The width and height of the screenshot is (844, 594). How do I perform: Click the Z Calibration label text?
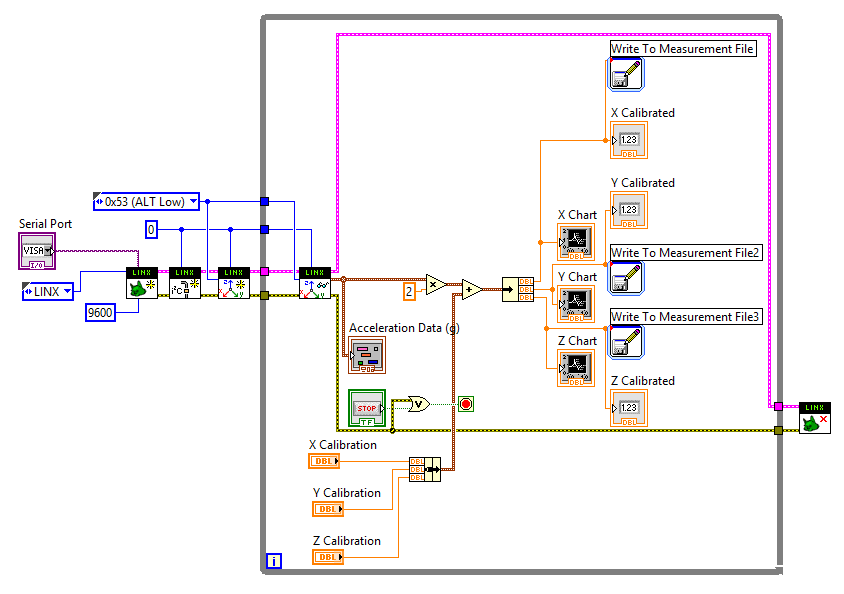point(347,541)
